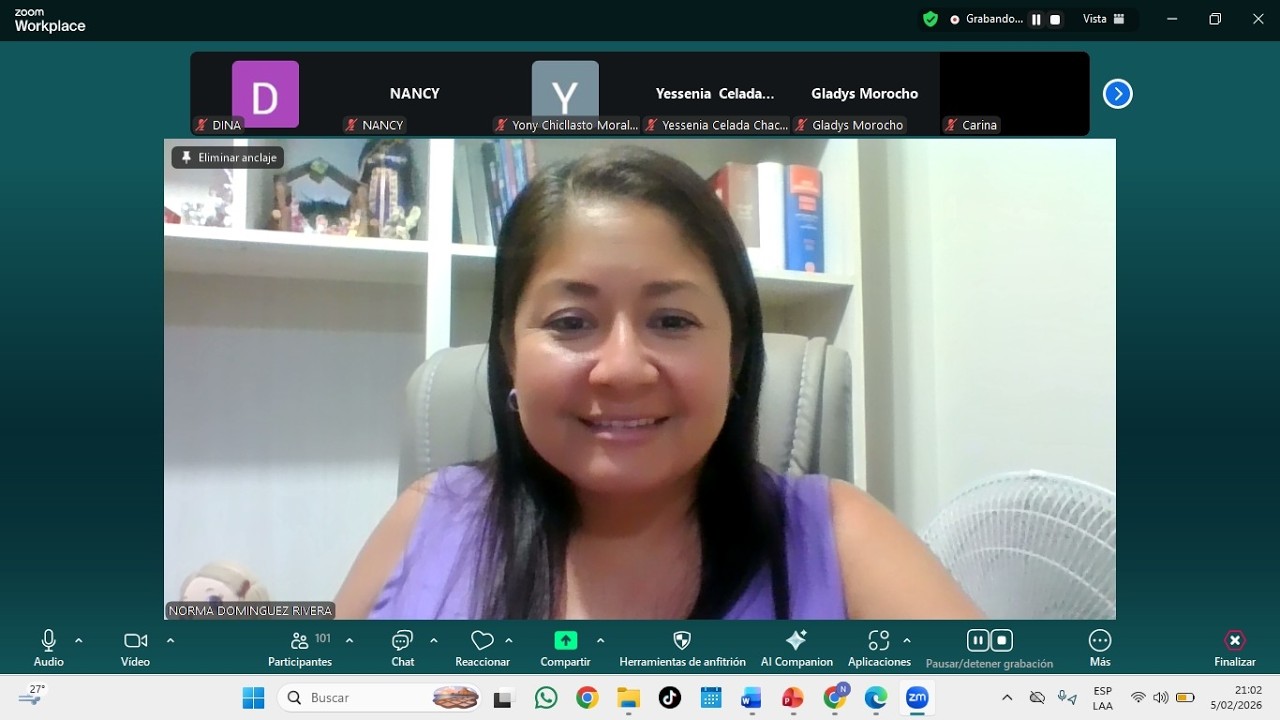Click the Zoom icon on the taskbar
This screenshot has height=720, width=1280.
click(917, 698)
